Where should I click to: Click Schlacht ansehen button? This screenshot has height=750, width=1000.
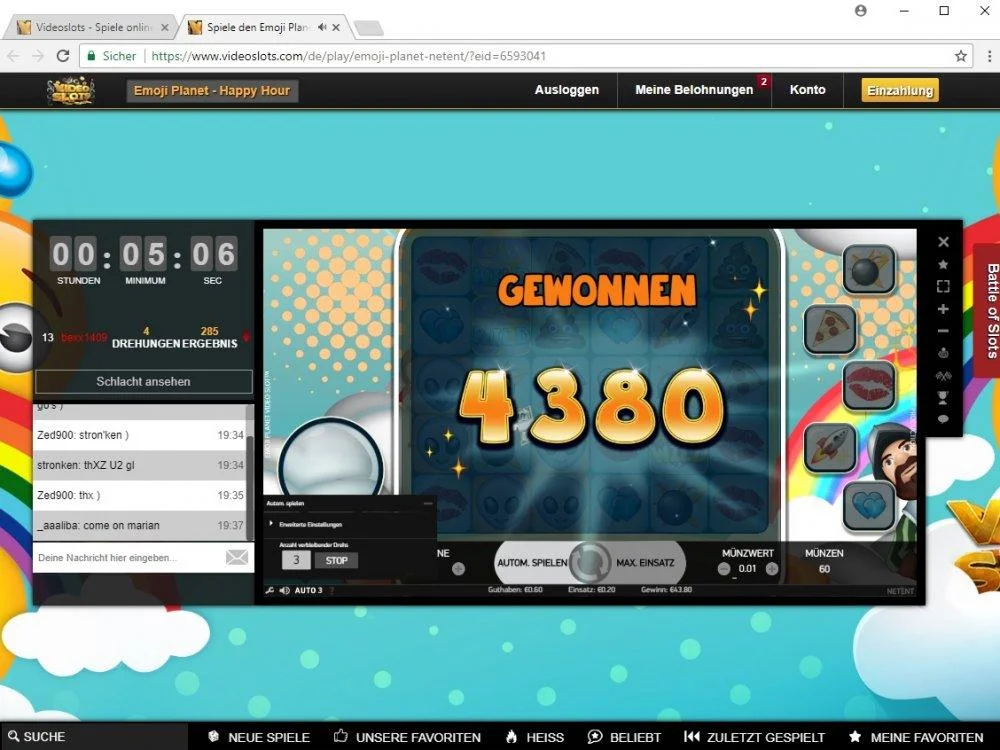click(143, 381)
